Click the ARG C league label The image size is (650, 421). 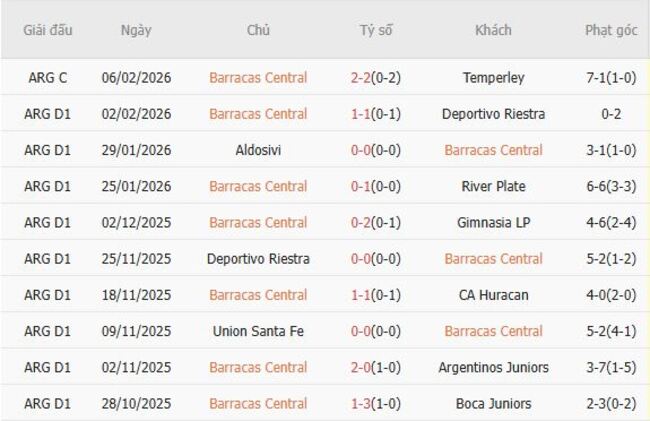48,77
